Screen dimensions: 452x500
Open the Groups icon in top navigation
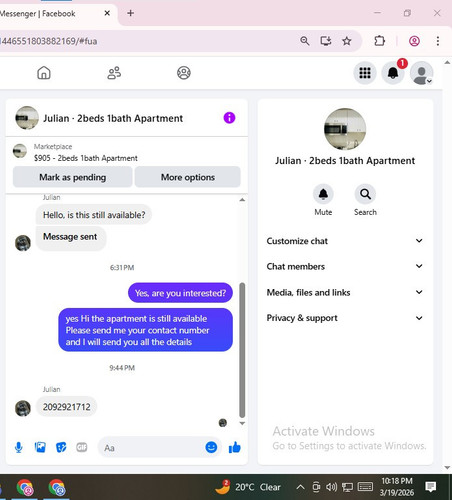pyautogui.click(x=184, y=73)
